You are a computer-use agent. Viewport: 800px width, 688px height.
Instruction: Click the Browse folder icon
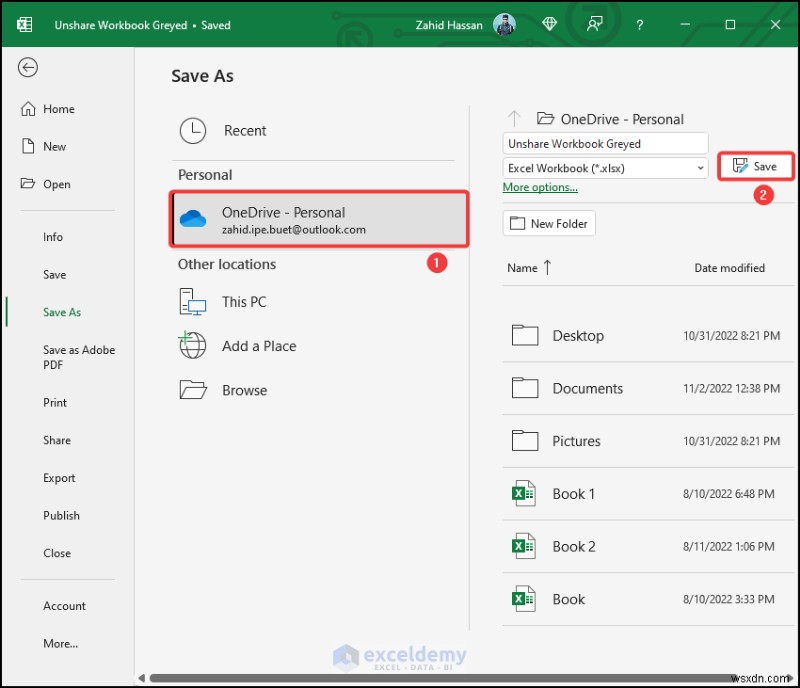(x=193, y=389)
